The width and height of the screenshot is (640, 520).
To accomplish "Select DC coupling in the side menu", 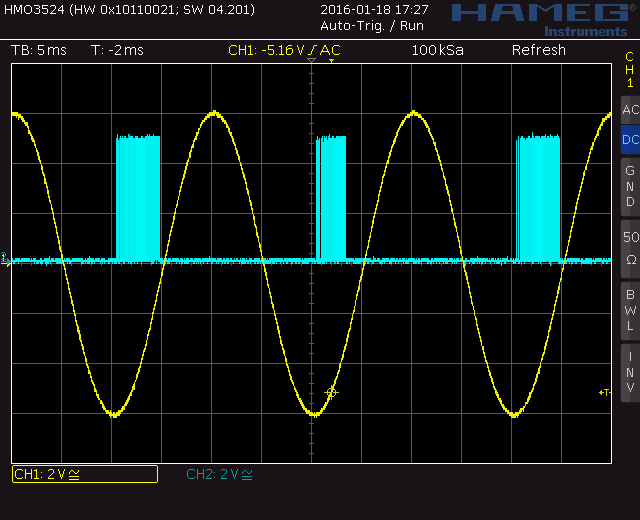I will [x=630, y=140].
